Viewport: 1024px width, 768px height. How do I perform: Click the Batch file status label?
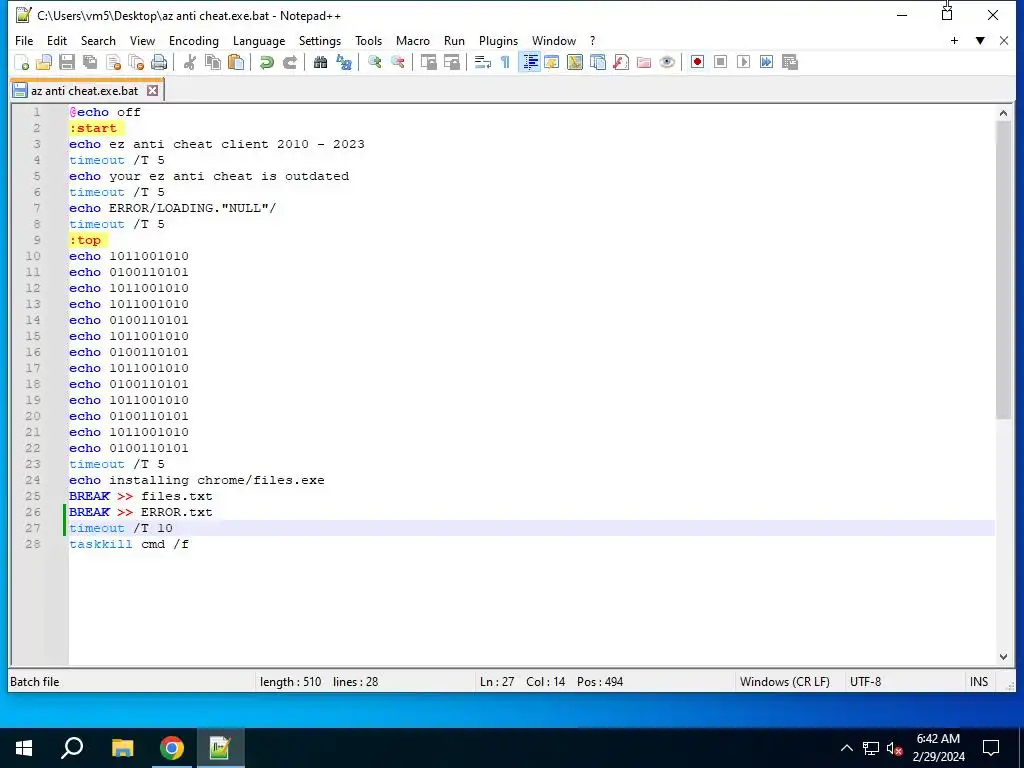(35, 682)
